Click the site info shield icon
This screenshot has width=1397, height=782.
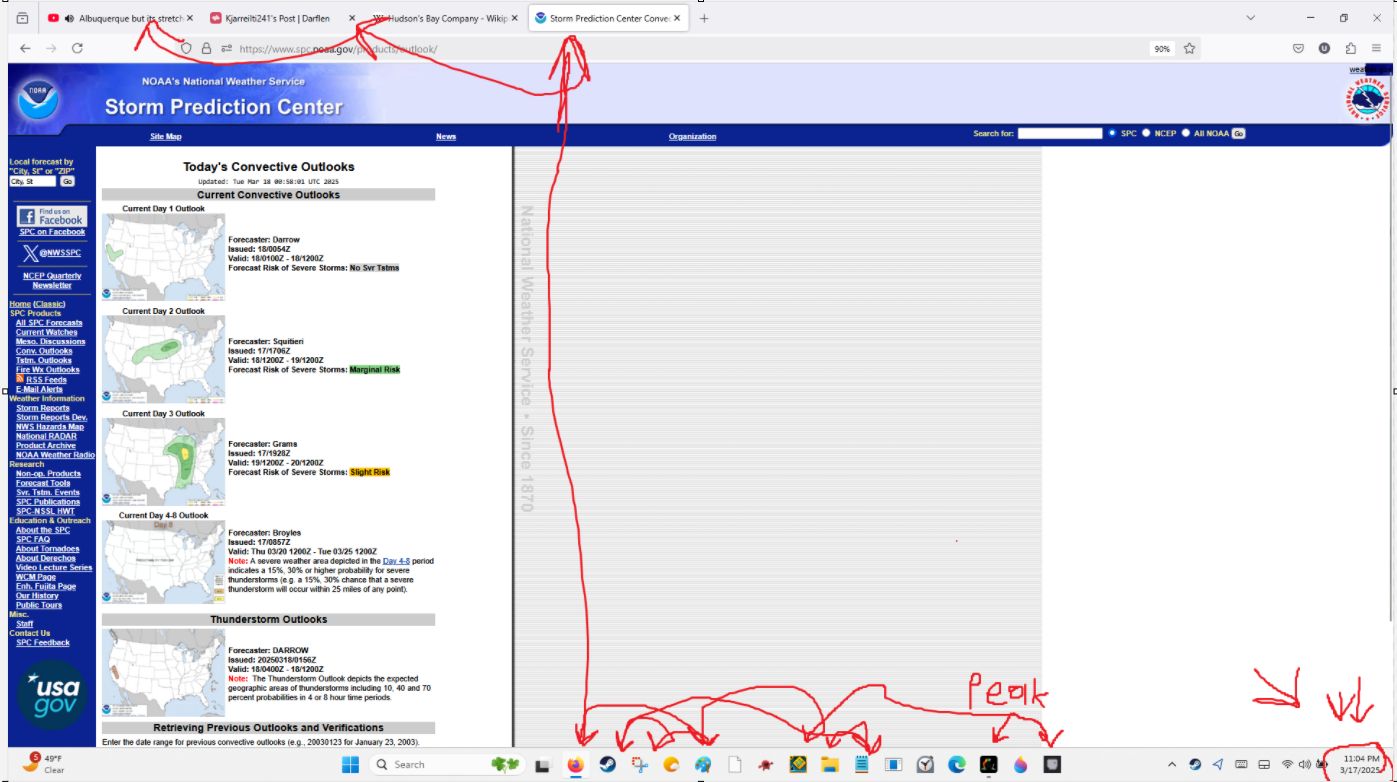tap(185, 48)
